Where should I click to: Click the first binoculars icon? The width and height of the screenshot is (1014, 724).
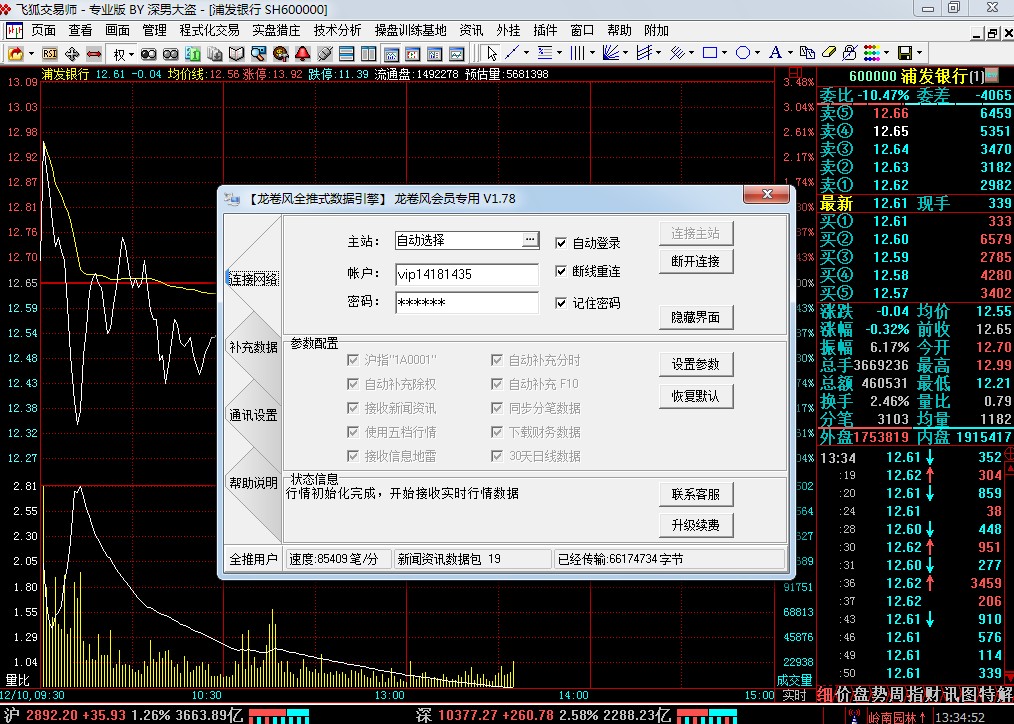coord(149,54)
